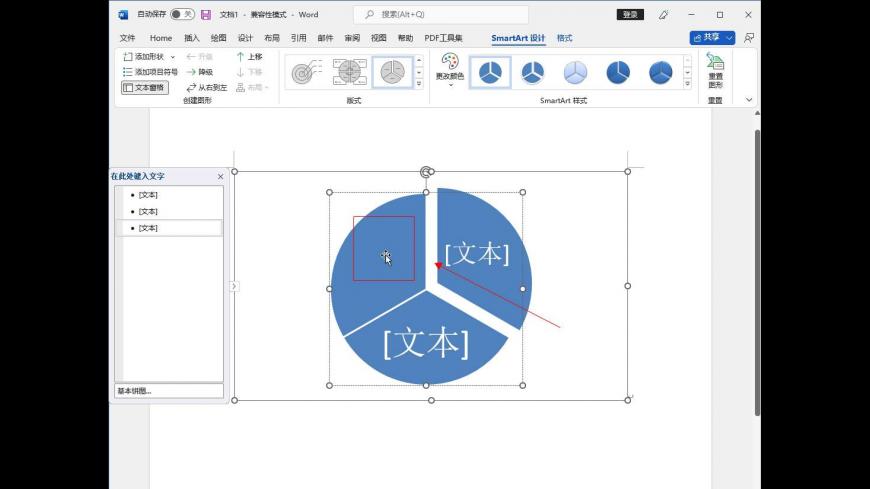The height and width of the screenshot is (489, 870).
Task: Click Add Bullet (添加项目符号) icon
Action: (x=128, y=72)
